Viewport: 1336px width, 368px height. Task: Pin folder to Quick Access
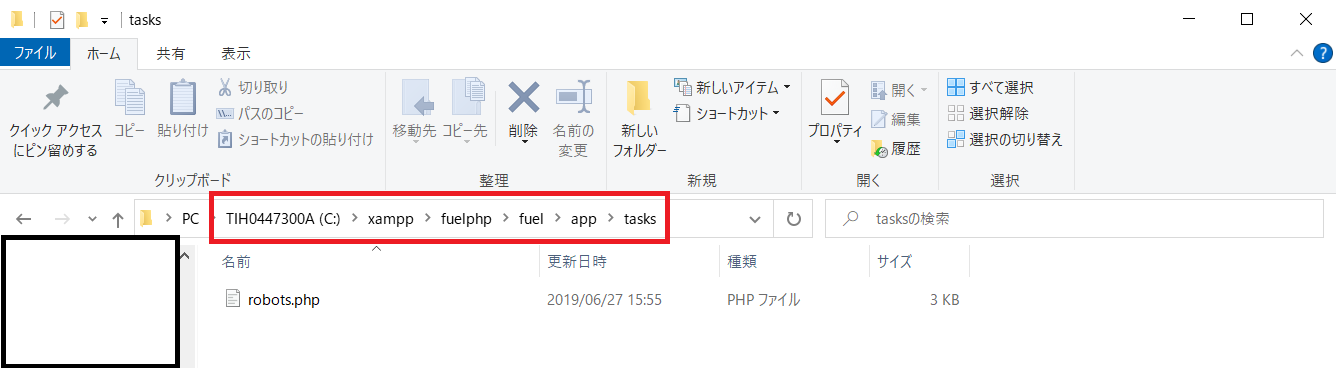(56, 119)
